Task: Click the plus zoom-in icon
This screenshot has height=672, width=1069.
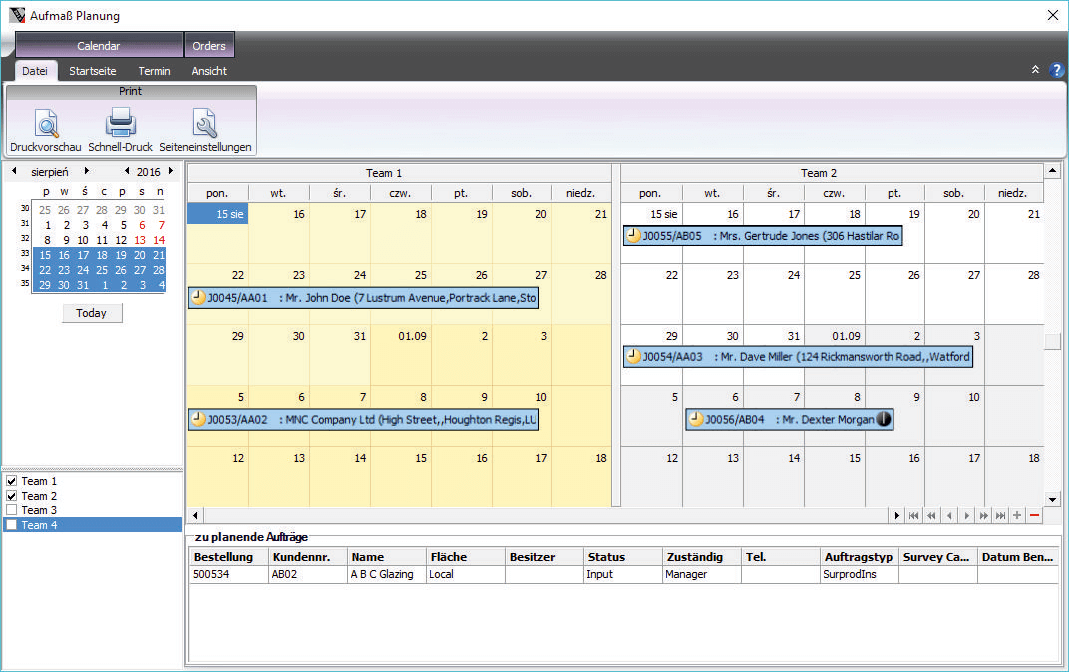Action: (1017, 515)
